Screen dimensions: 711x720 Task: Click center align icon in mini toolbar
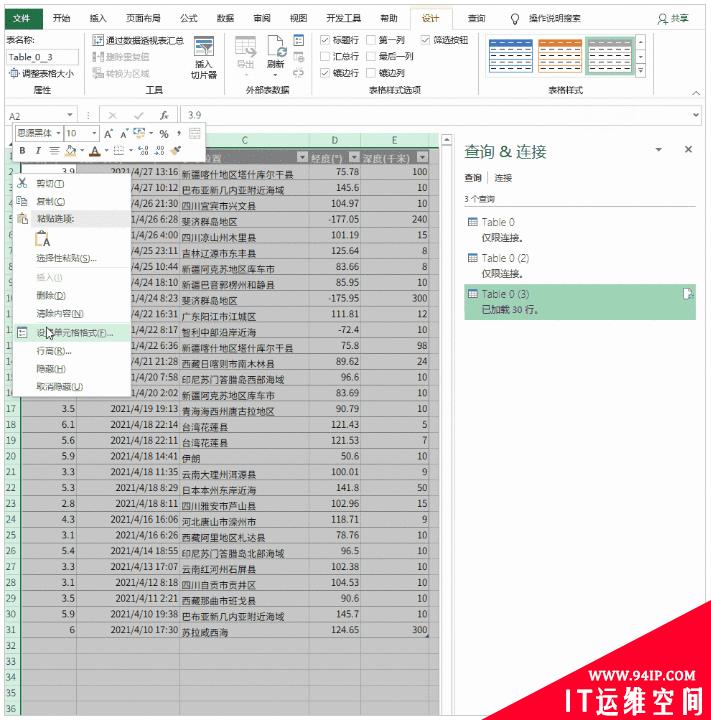click(54, 151)
